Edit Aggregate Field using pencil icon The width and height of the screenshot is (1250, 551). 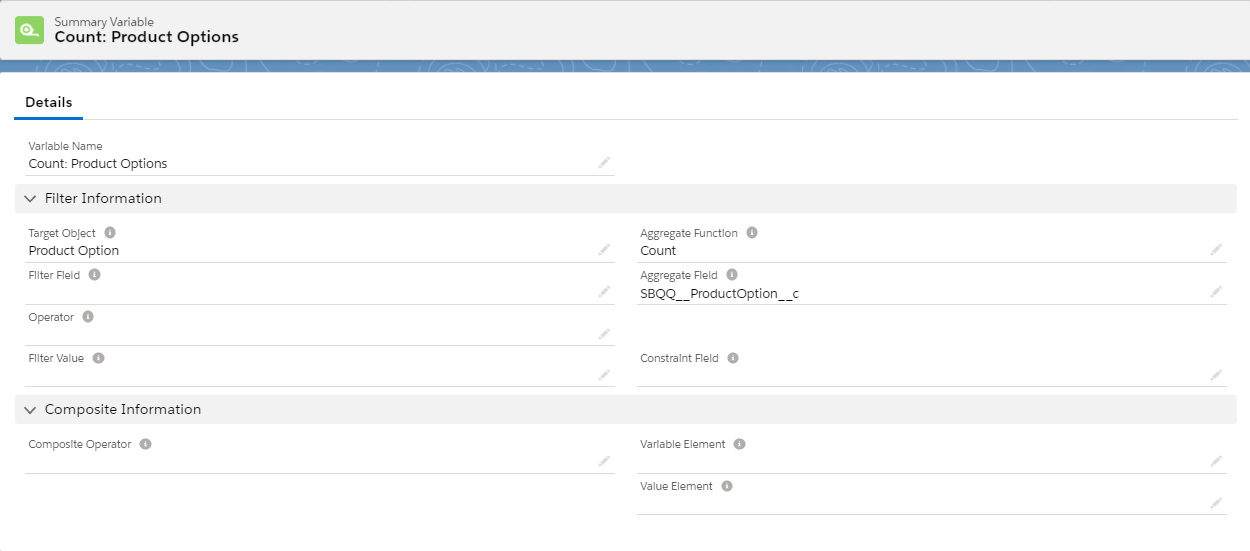pyautogui.click(x=1216, y=291)
